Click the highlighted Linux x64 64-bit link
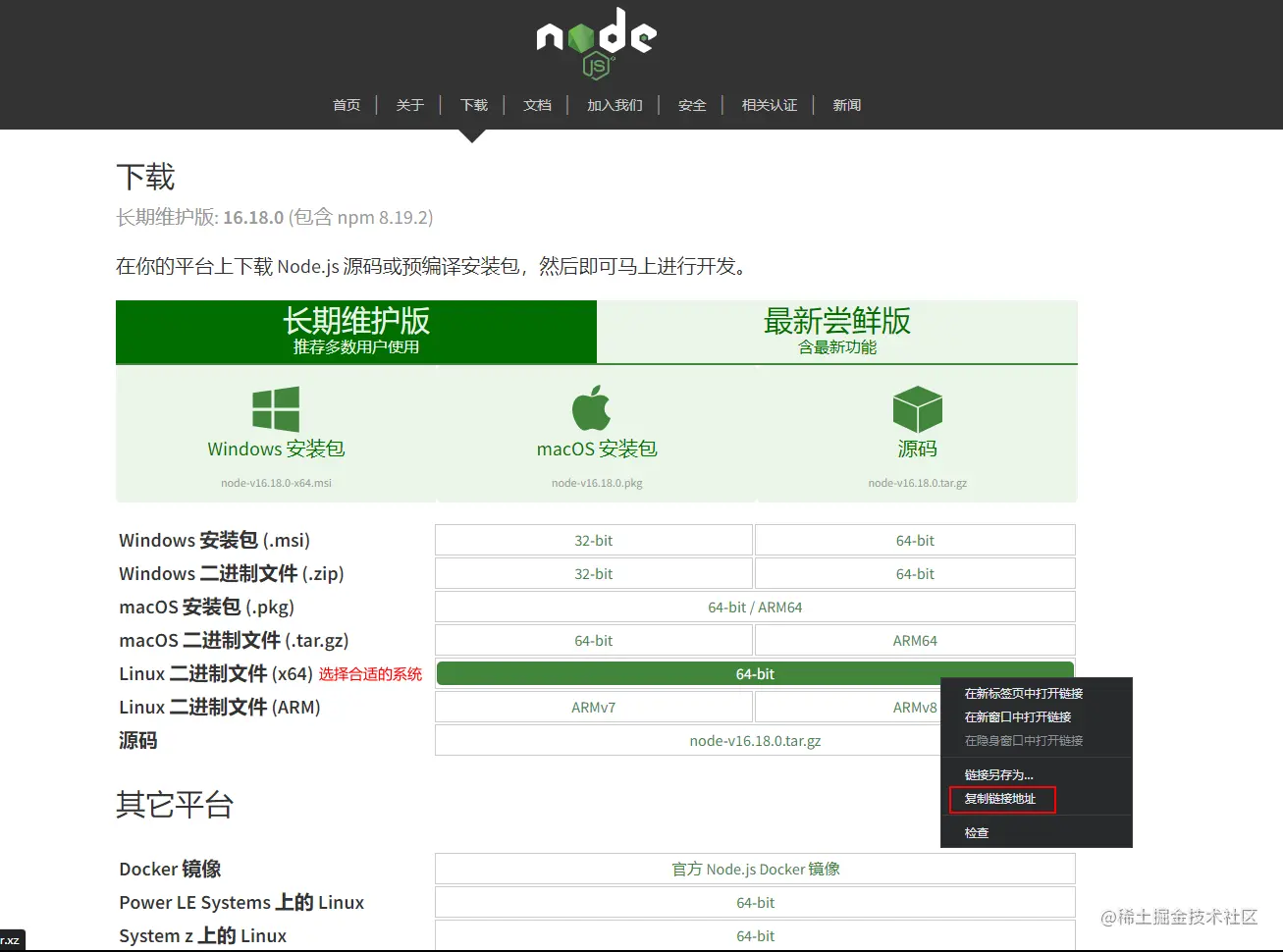Image resolution: width=1283 pixels, height=952 pixels. click(755, 673)
